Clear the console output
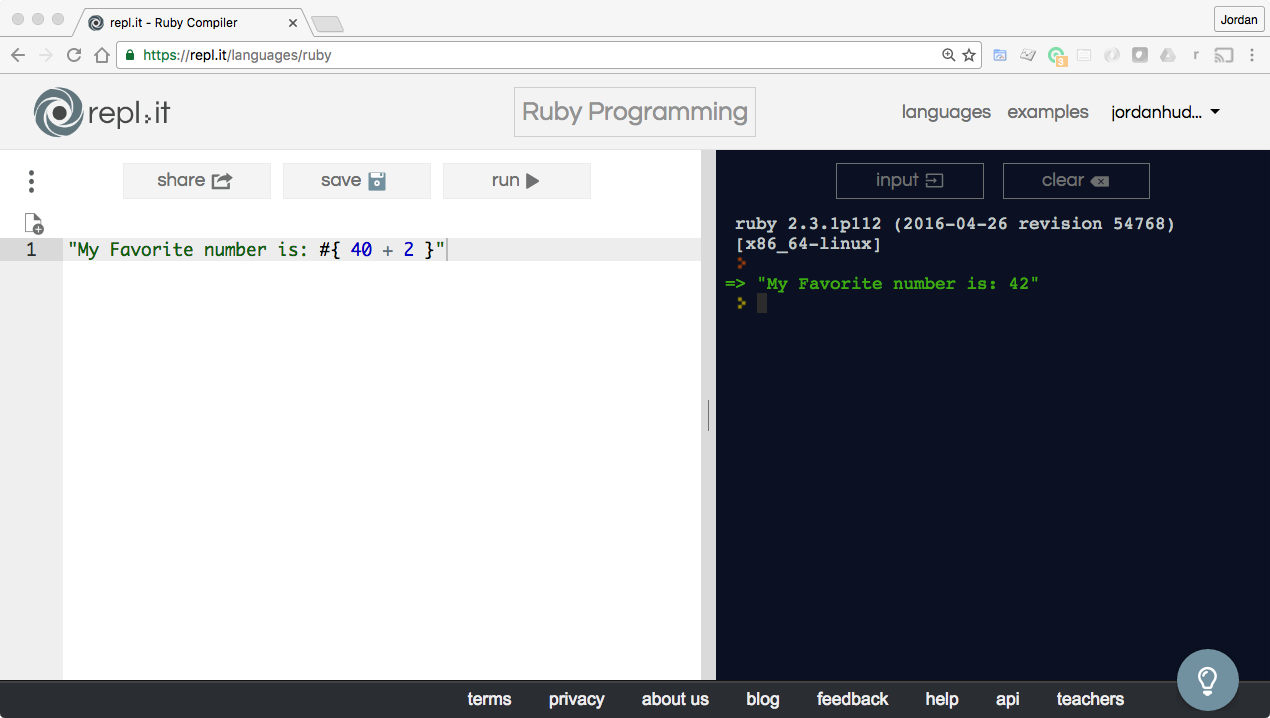 tap(1075, 181)
